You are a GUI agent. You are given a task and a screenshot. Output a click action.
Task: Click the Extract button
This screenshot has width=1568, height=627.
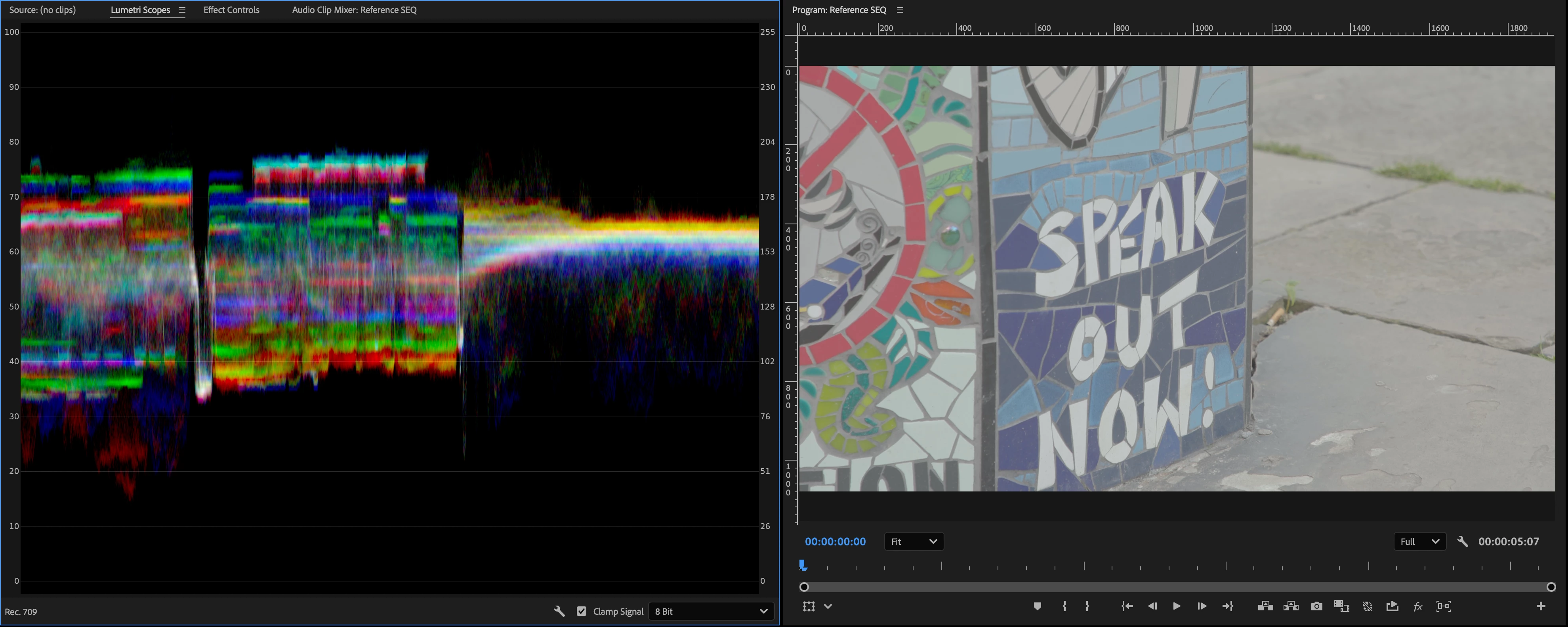1291,606
